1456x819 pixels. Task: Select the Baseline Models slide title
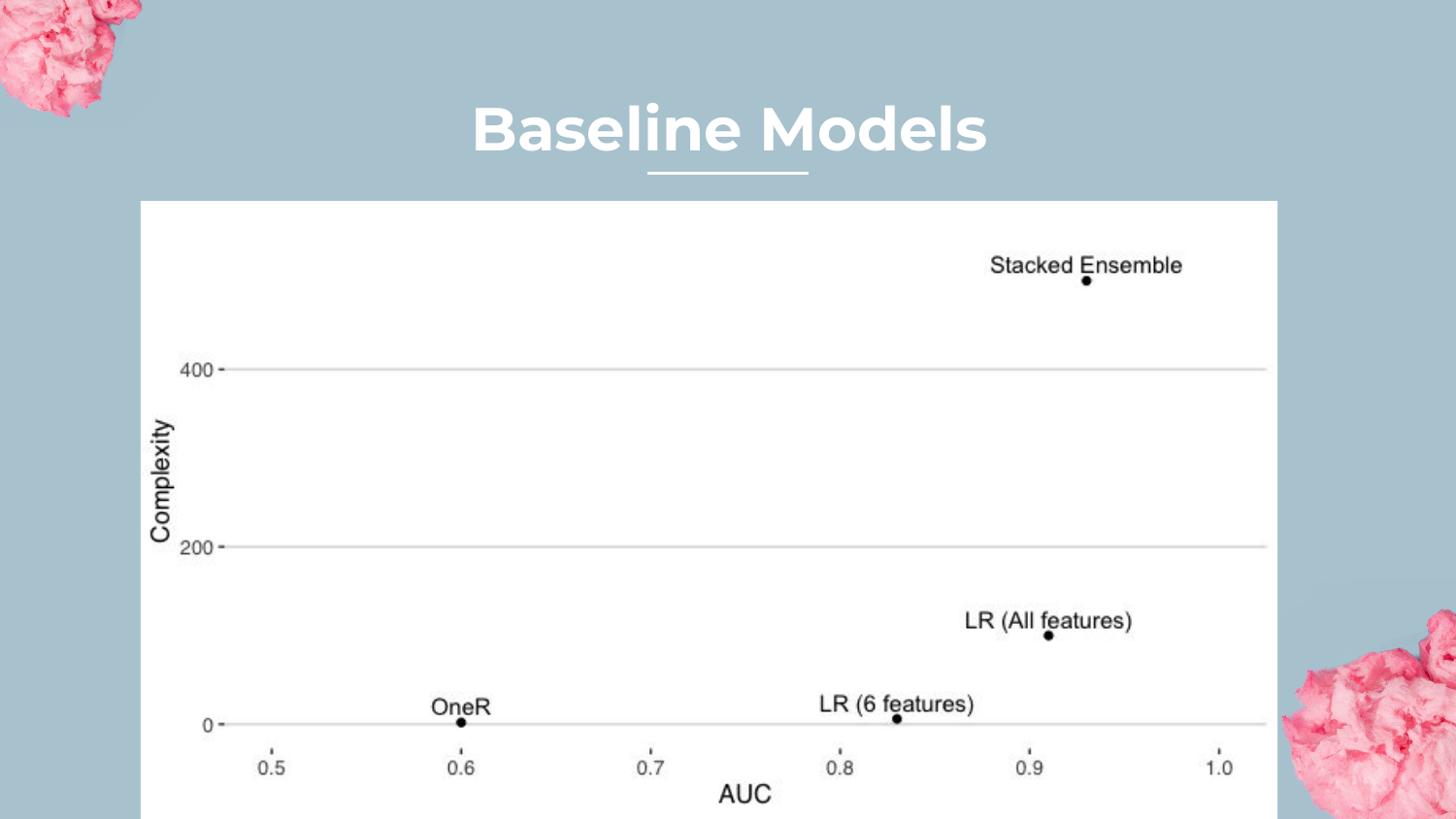coord(729,130)
